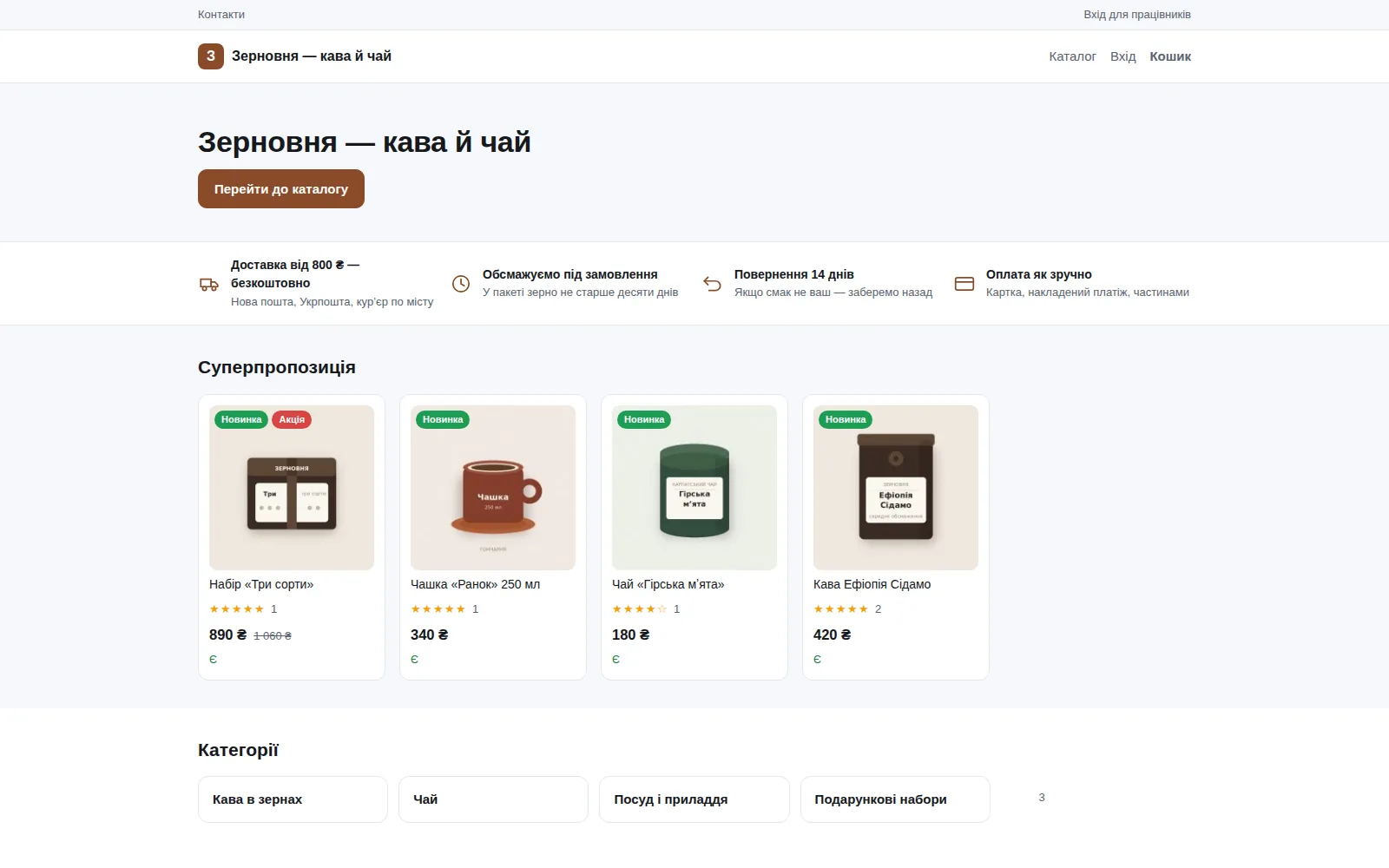
Task: Click the payment card icon beside «Оплата як зручно»
Action: [x=964, y=284]
